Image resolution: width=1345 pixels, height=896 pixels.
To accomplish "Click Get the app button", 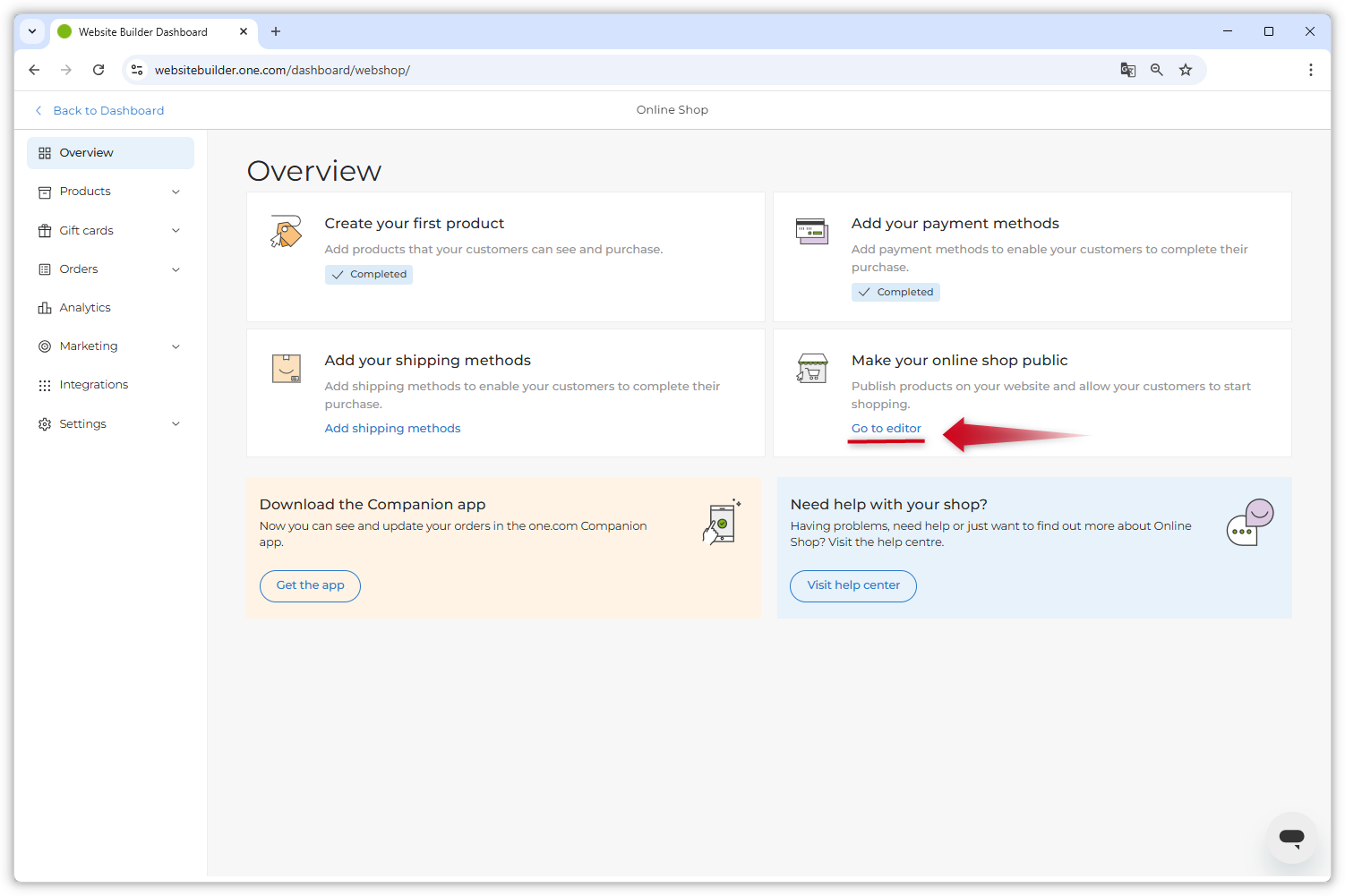I will pos(310,585).
